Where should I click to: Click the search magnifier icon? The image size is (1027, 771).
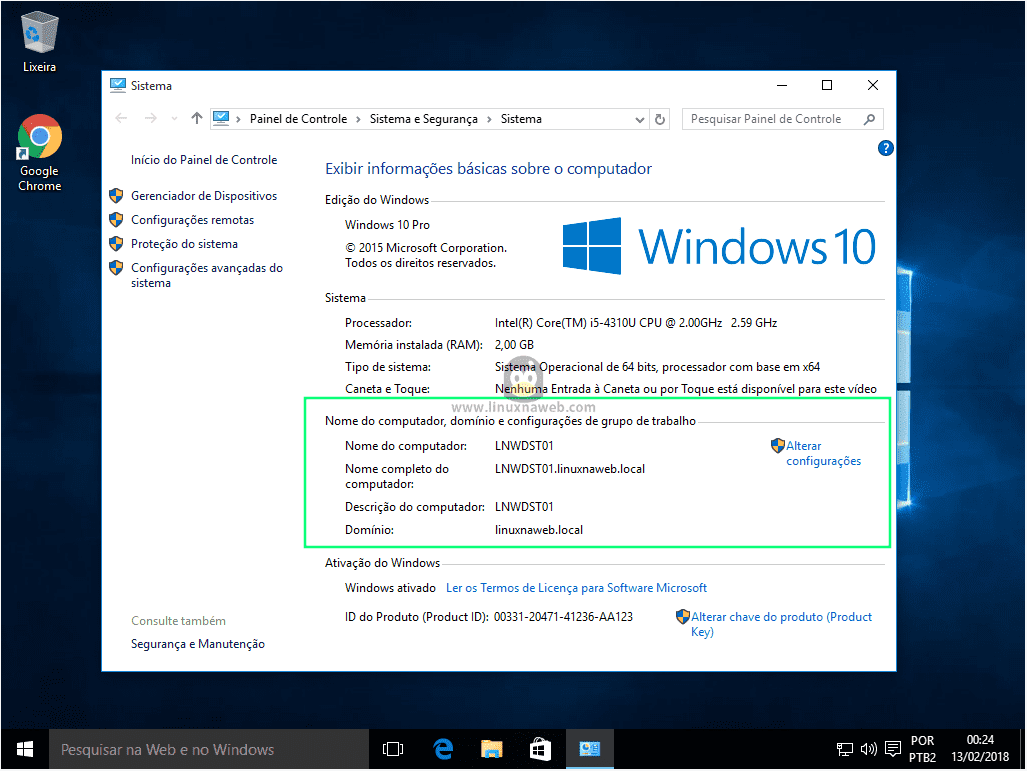click(869, 119)
